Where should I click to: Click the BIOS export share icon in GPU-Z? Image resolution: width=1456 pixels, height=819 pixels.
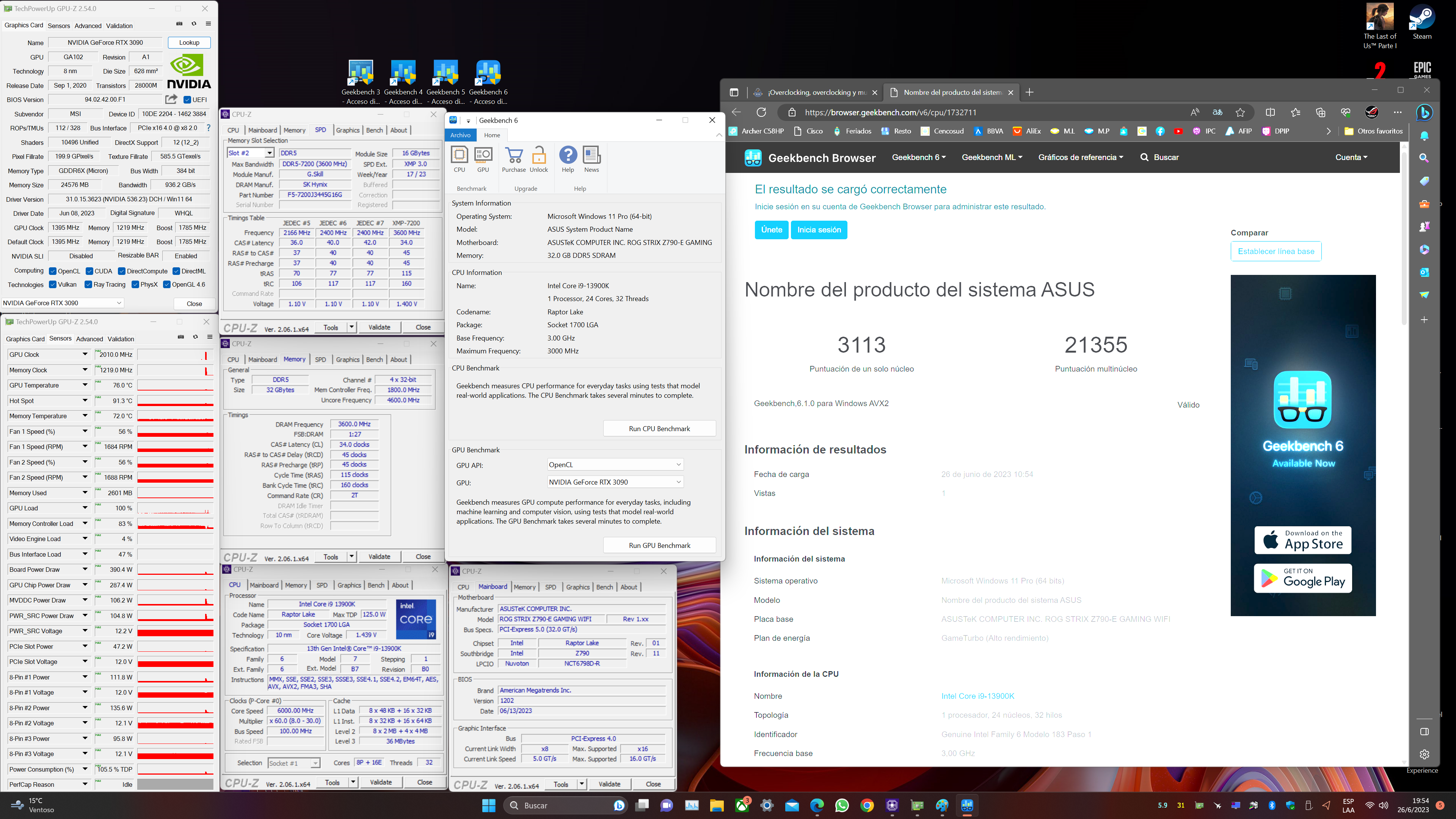pyautogui.click(x=171, y=99)
